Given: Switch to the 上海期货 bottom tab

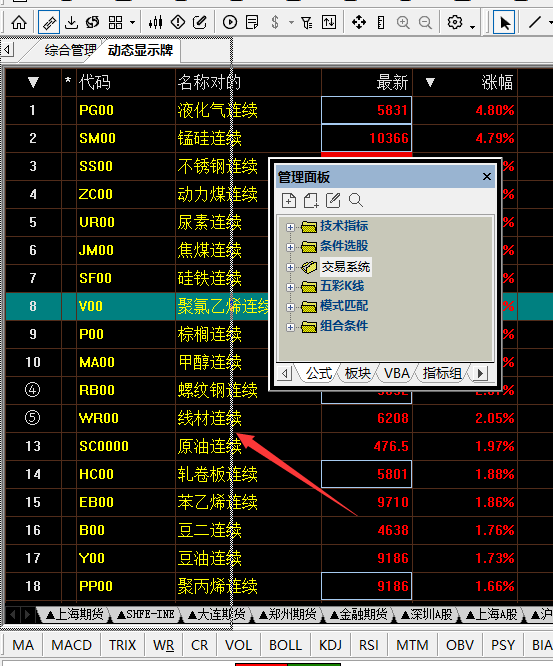Looking at the screenshot, I should pos(75,614).
